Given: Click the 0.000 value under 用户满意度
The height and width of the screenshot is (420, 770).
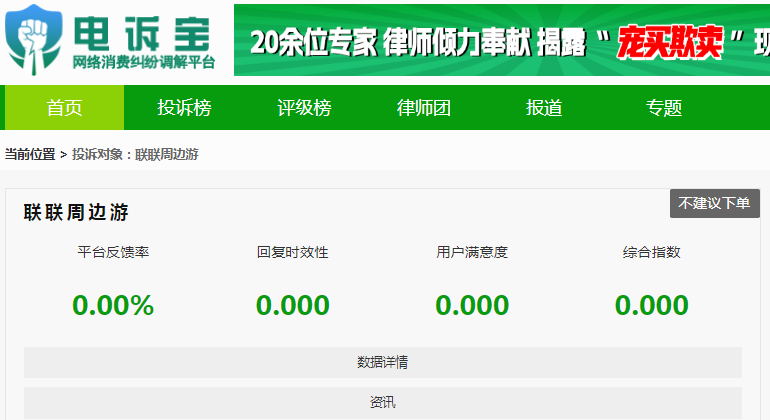Looking at the screenshot, I should (x=472, y=305).
